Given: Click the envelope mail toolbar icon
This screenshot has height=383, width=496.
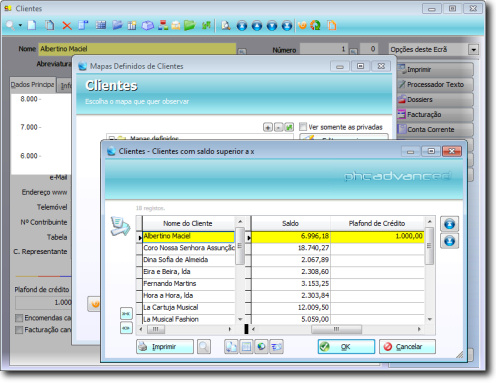Looking at the screenshot, I should tap(176, 26).
